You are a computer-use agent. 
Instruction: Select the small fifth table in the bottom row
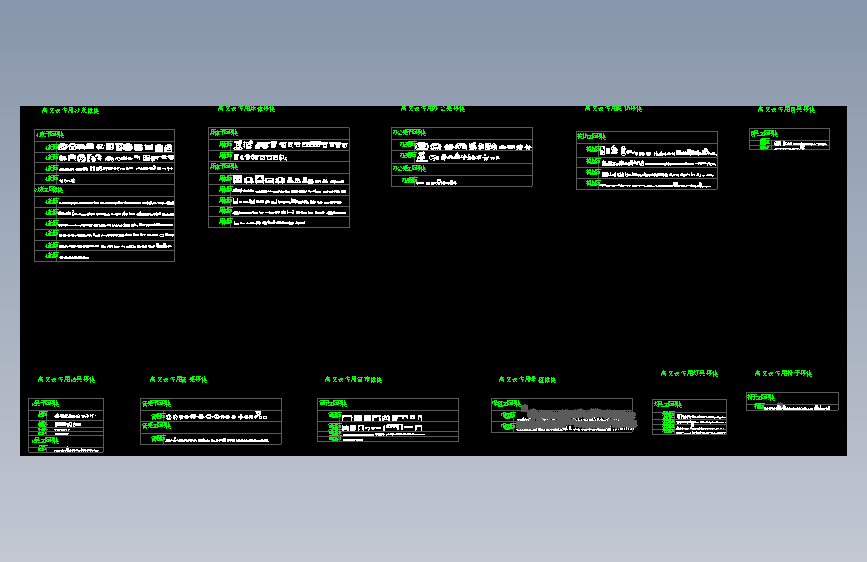690,417
